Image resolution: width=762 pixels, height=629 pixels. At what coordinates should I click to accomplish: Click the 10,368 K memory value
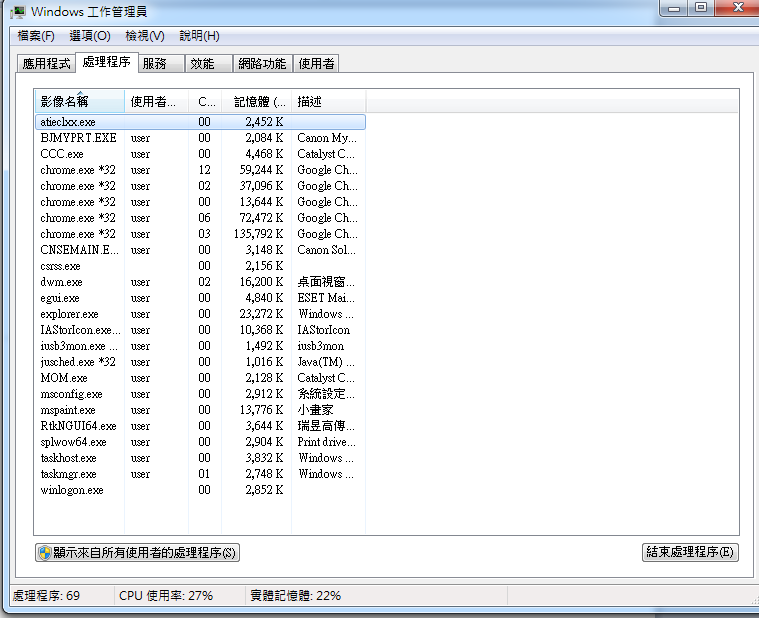click(x=261, y=331)
